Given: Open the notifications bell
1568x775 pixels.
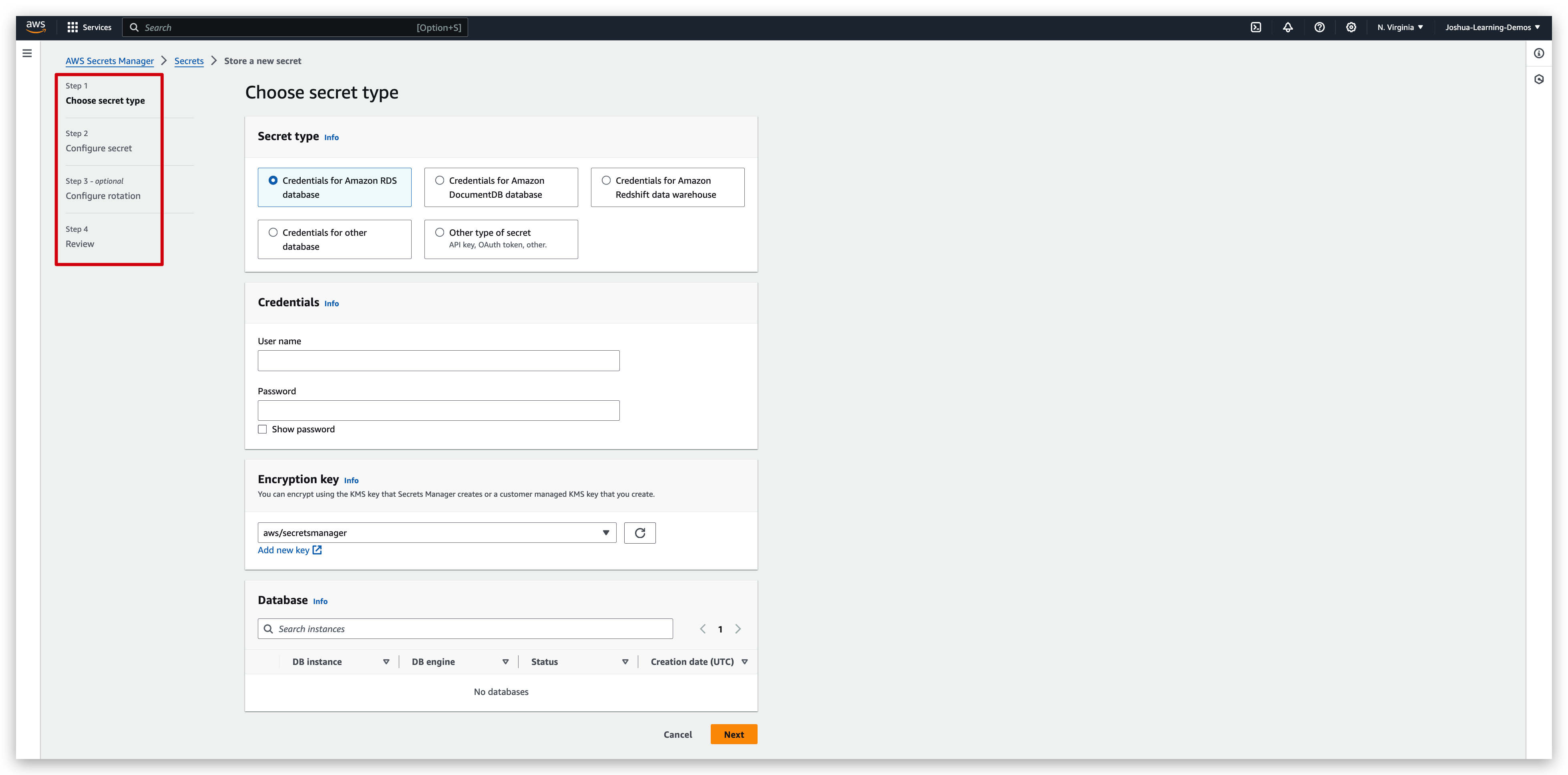Looking at the screenshot, I should pos(1288,27).
